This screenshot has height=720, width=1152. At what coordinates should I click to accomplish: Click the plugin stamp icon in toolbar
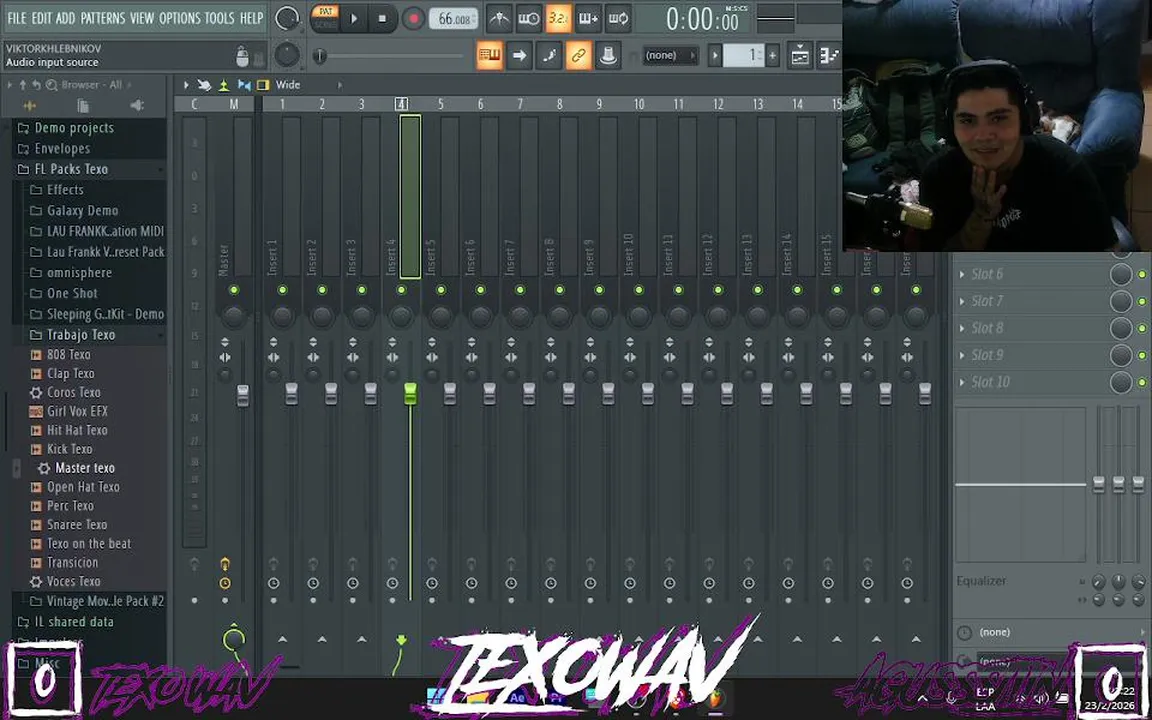[608, 55]
